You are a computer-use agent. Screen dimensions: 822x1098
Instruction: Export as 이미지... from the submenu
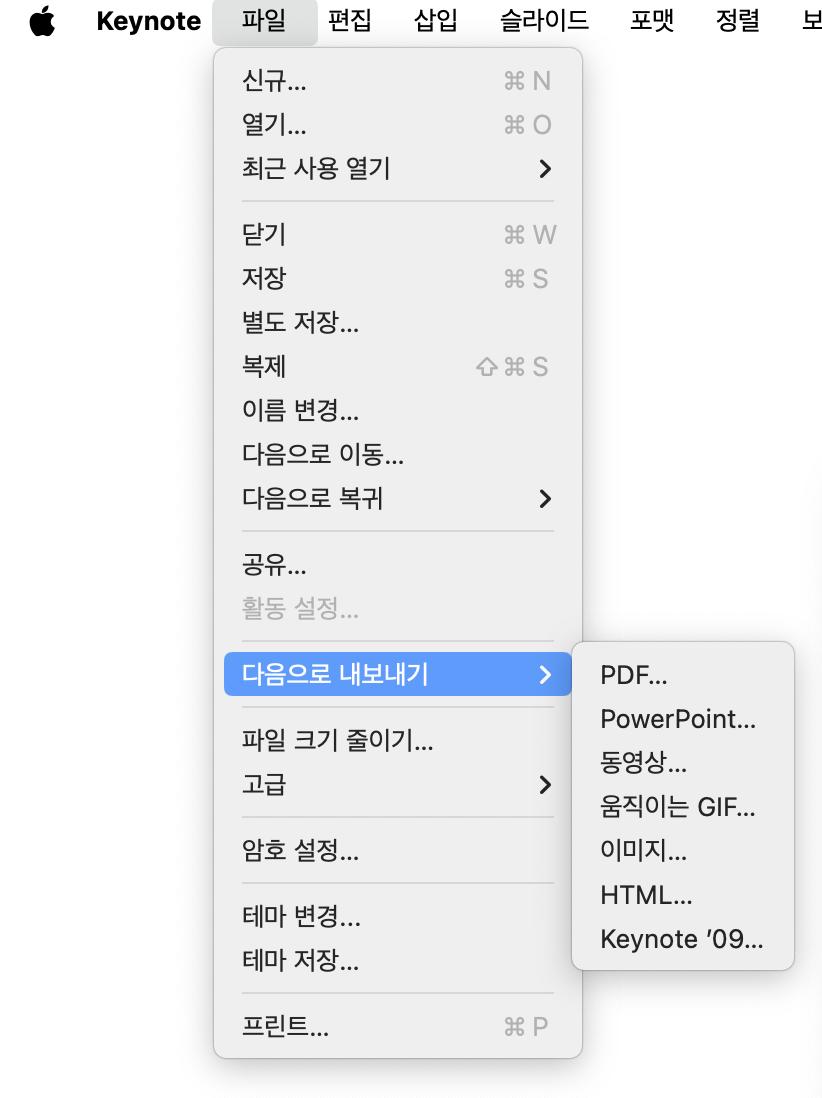click(683, 851)
